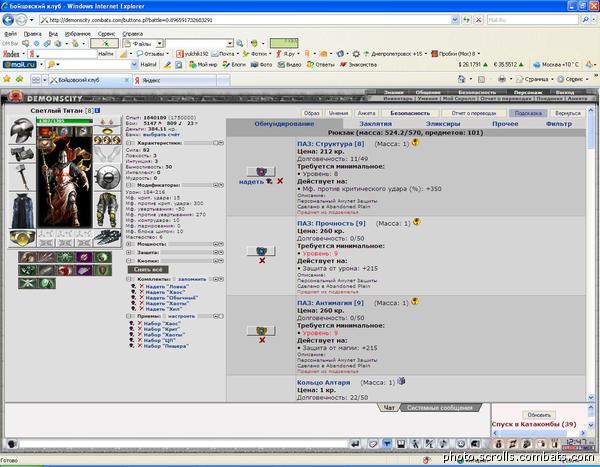Toggle the Мощность section checkbox
This screenshot has width=600, height=467.
130,244
